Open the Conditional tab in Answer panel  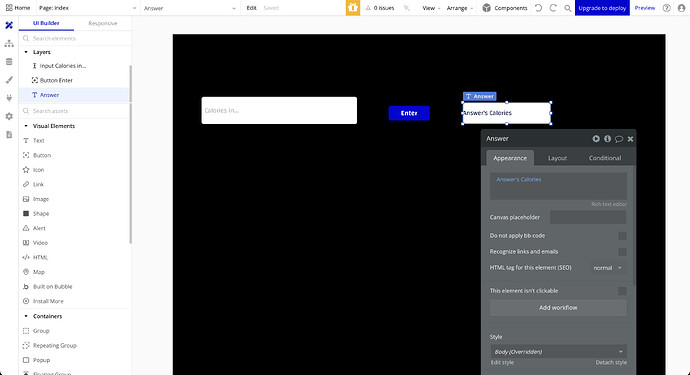click(605, 158)
